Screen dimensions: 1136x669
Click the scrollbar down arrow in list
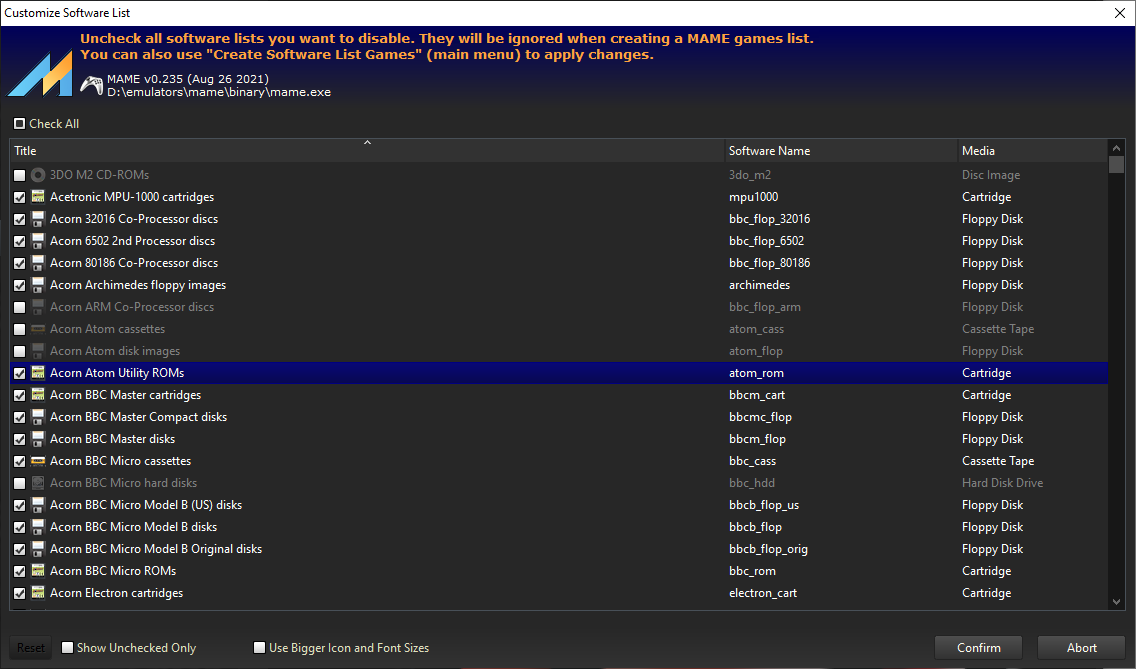(x=1117, y=601)
